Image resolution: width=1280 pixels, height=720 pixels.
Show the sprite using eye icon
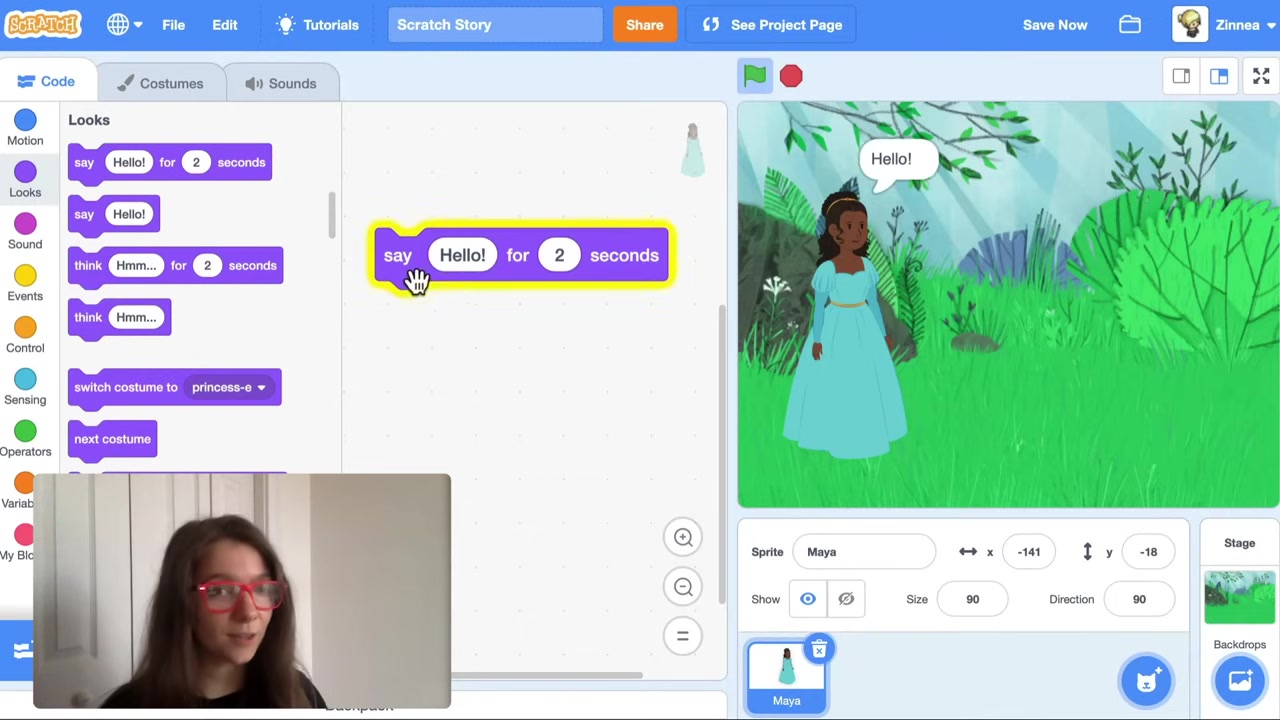(808, 599)
